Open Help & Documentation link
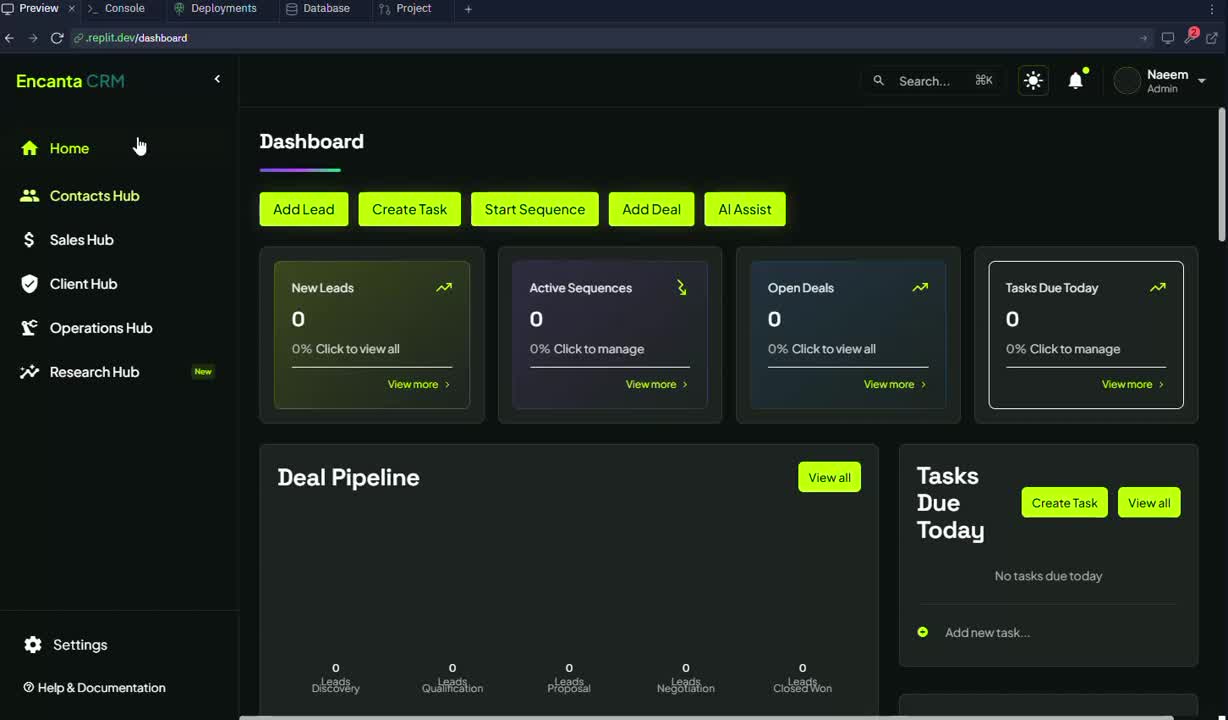 [94, 688]
